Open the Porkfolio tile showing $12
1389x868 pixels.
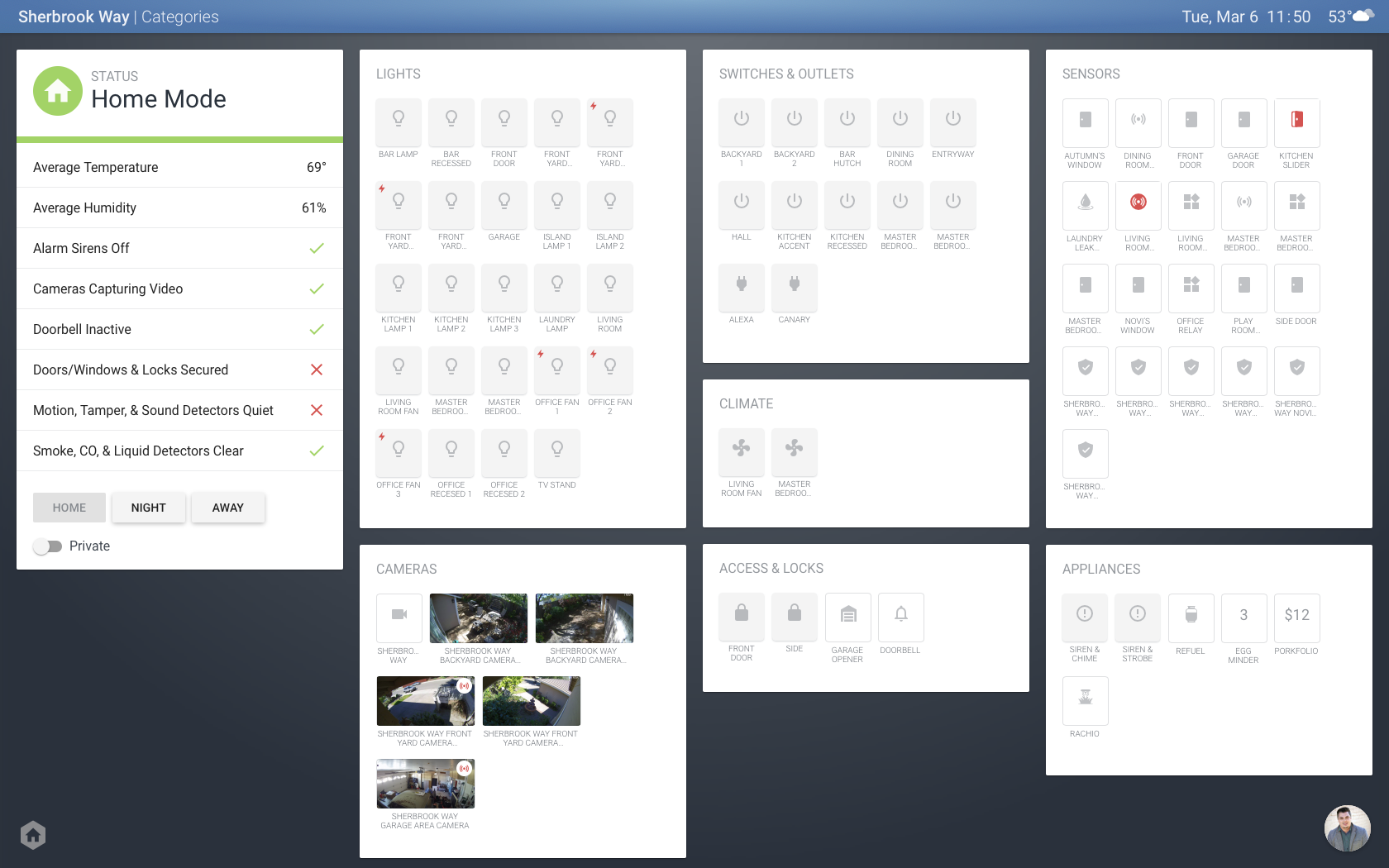pos(1297,618)
